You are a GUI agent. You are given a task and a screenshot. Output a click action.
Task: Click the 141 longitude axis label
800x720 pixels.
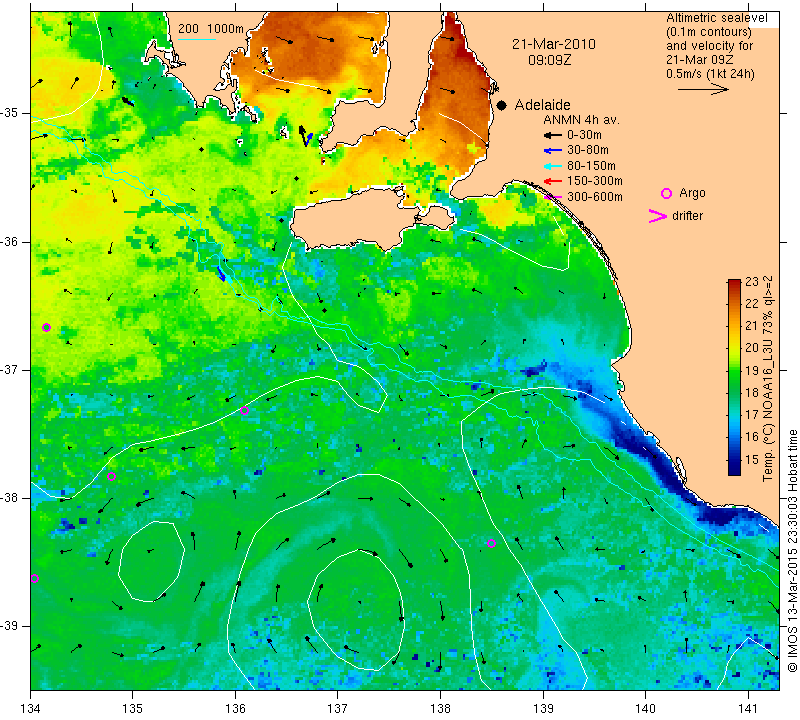748,709
